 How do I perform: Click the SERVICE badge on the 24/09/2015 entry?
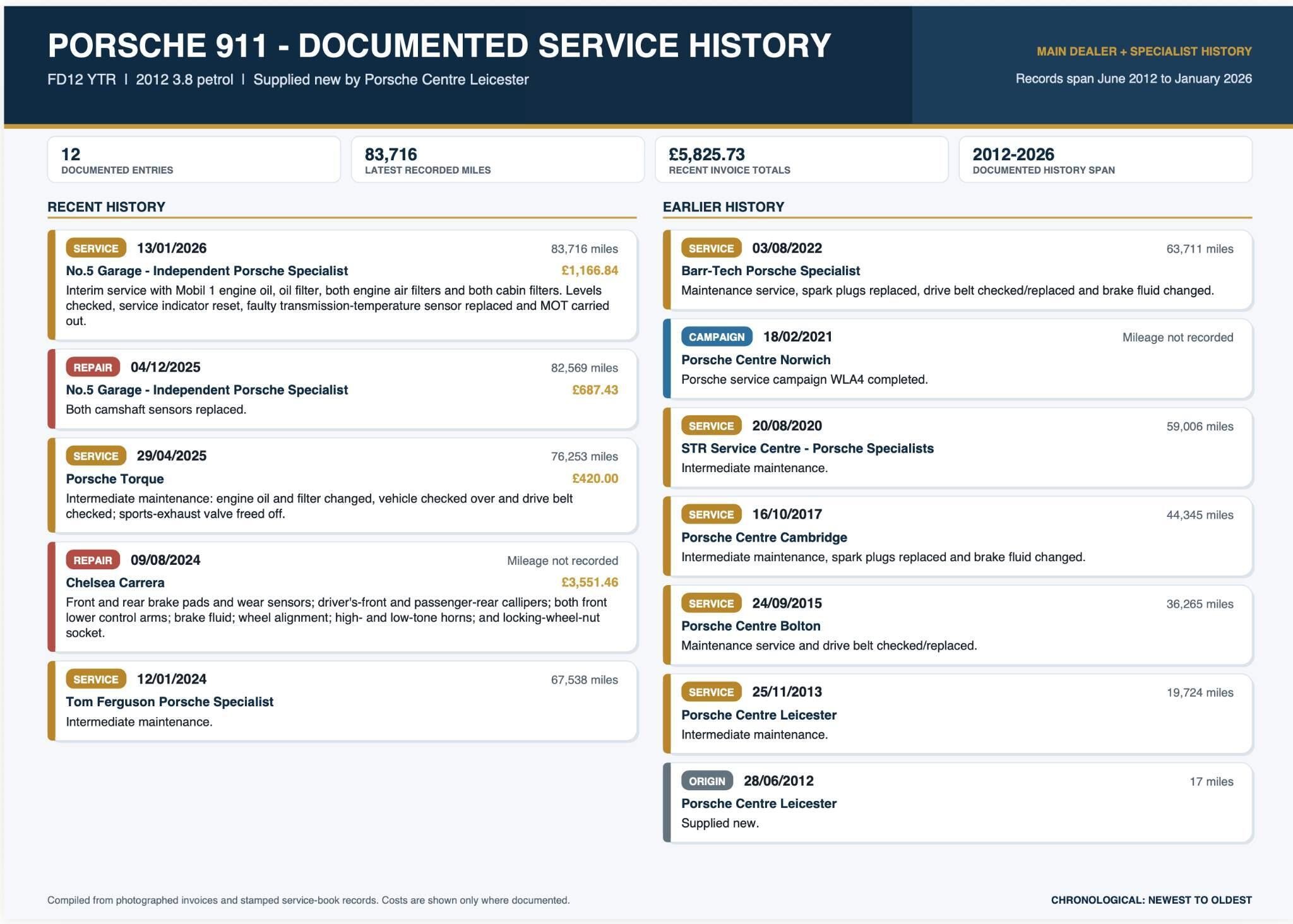pos(712,603)
